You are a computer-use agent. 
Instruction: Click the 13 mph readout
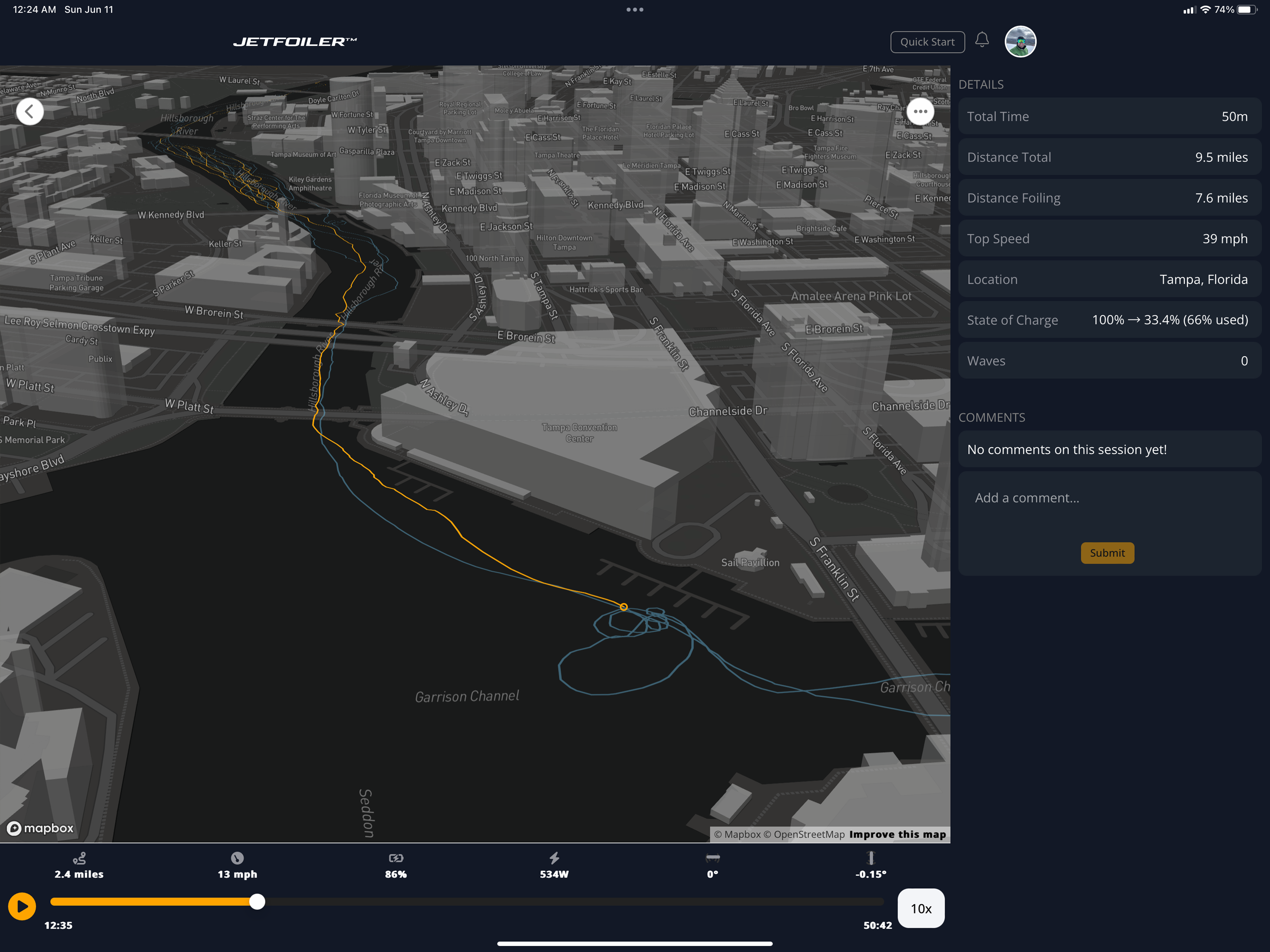(x=237, y=874)
